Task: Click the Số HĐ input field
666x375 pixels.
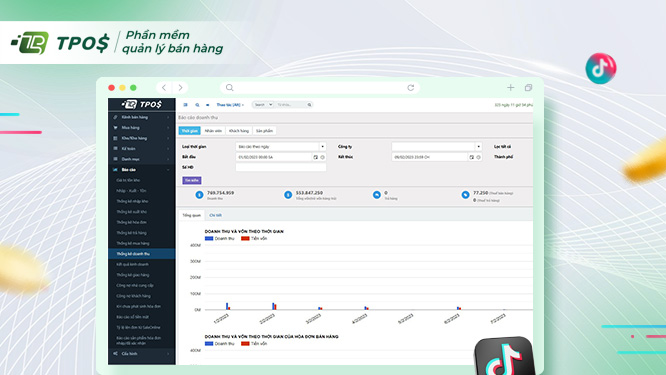Action: 281,167
